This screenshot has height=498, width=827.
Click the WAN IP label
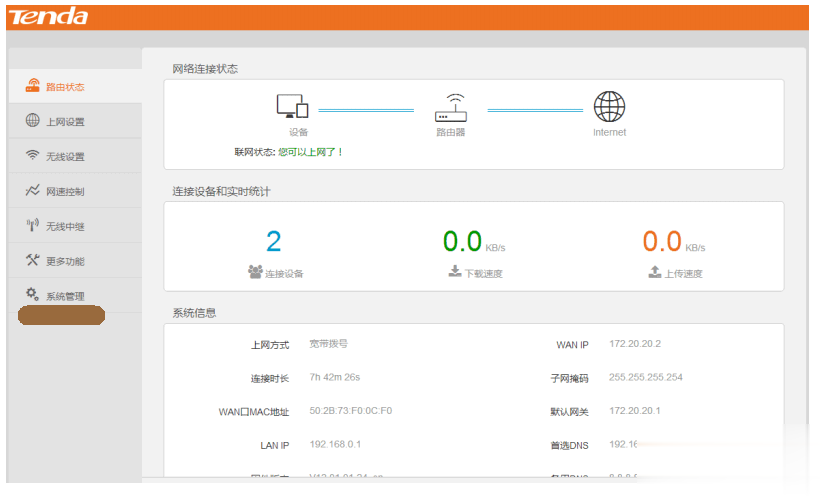[x=572, y=345]
